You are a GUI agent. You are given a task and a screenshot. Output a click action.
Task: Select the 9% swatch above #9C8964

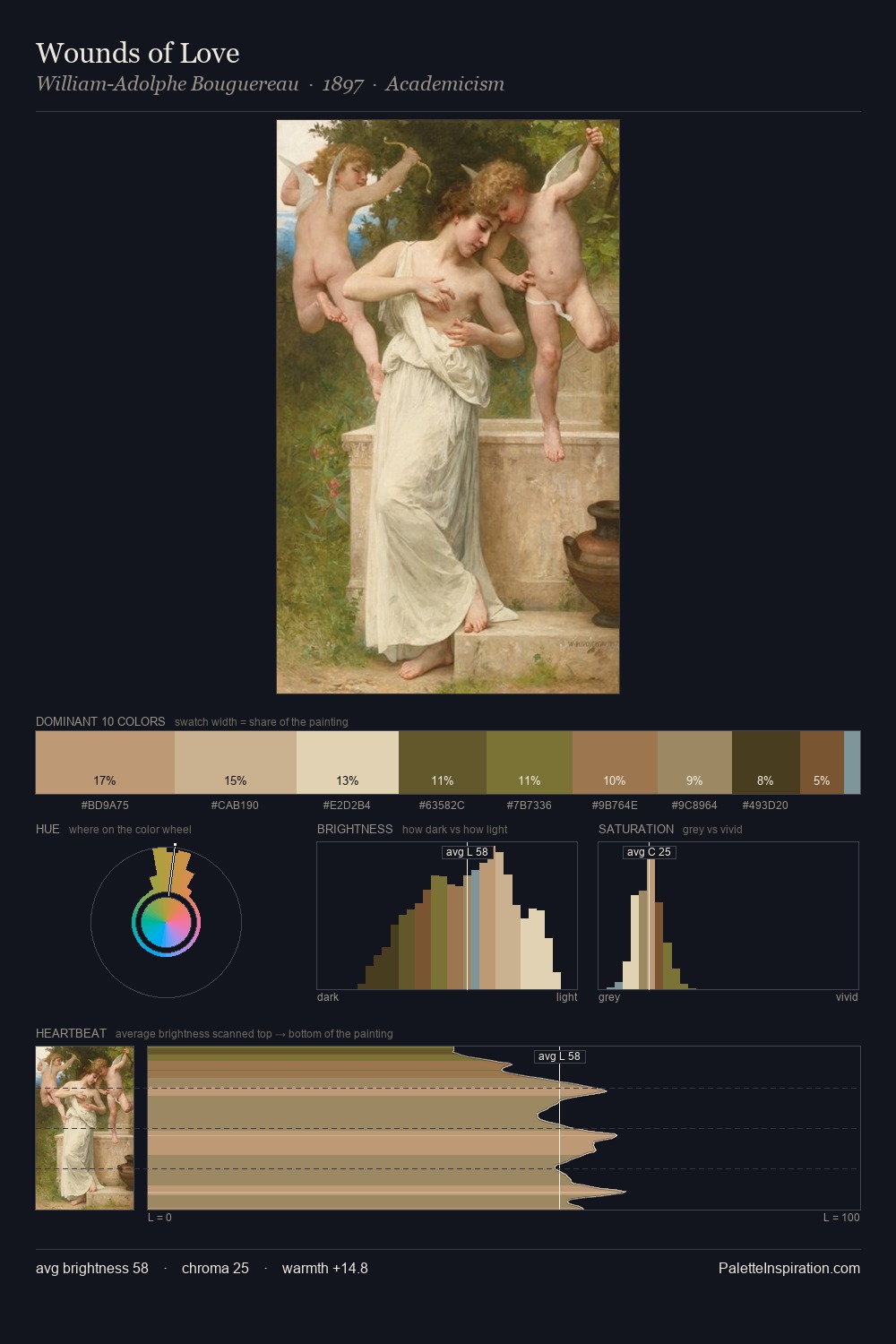(694, 762)
